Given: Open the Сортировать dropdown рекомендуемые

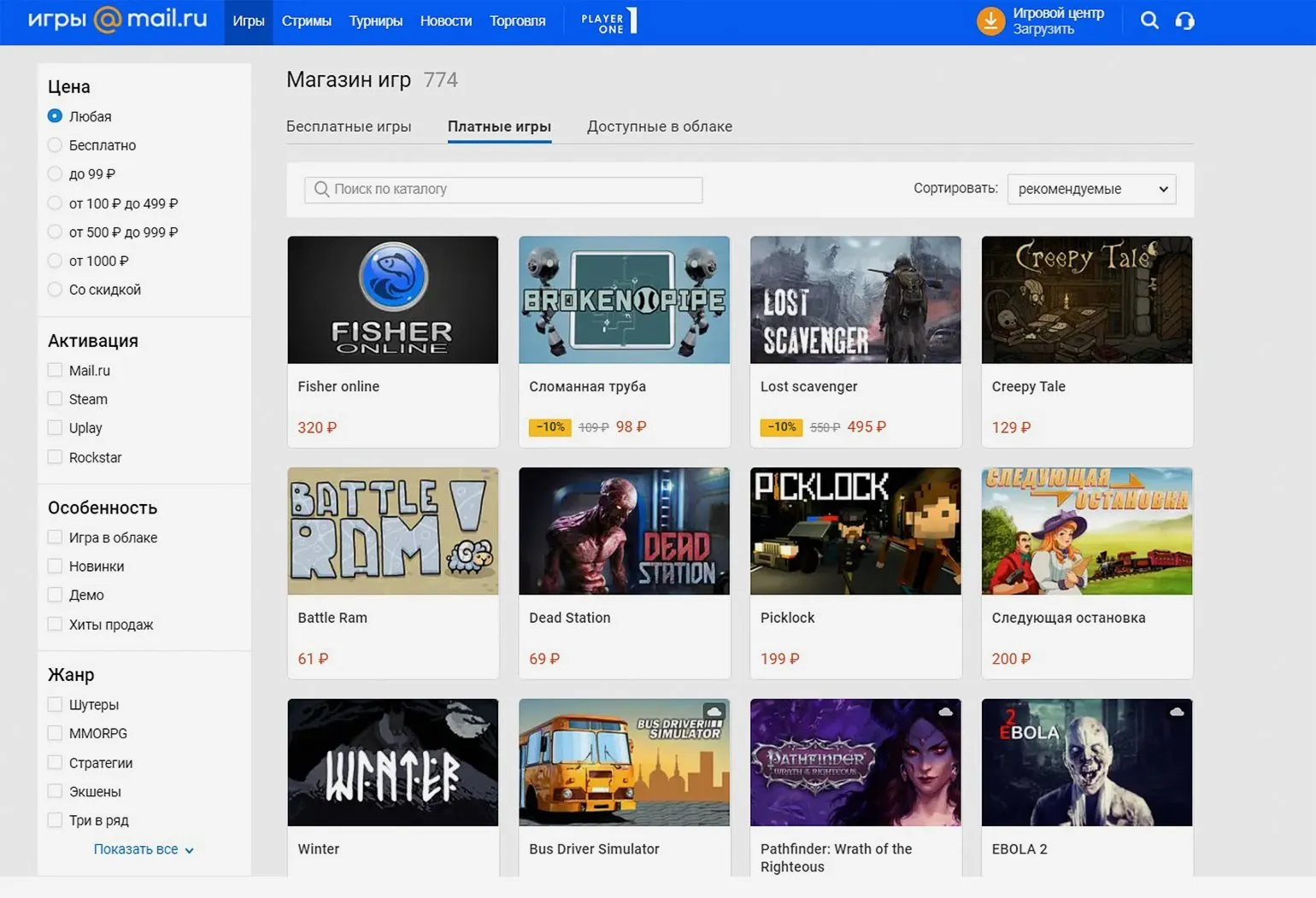Looking at the screenshot, I should (x=1091, y=189).
